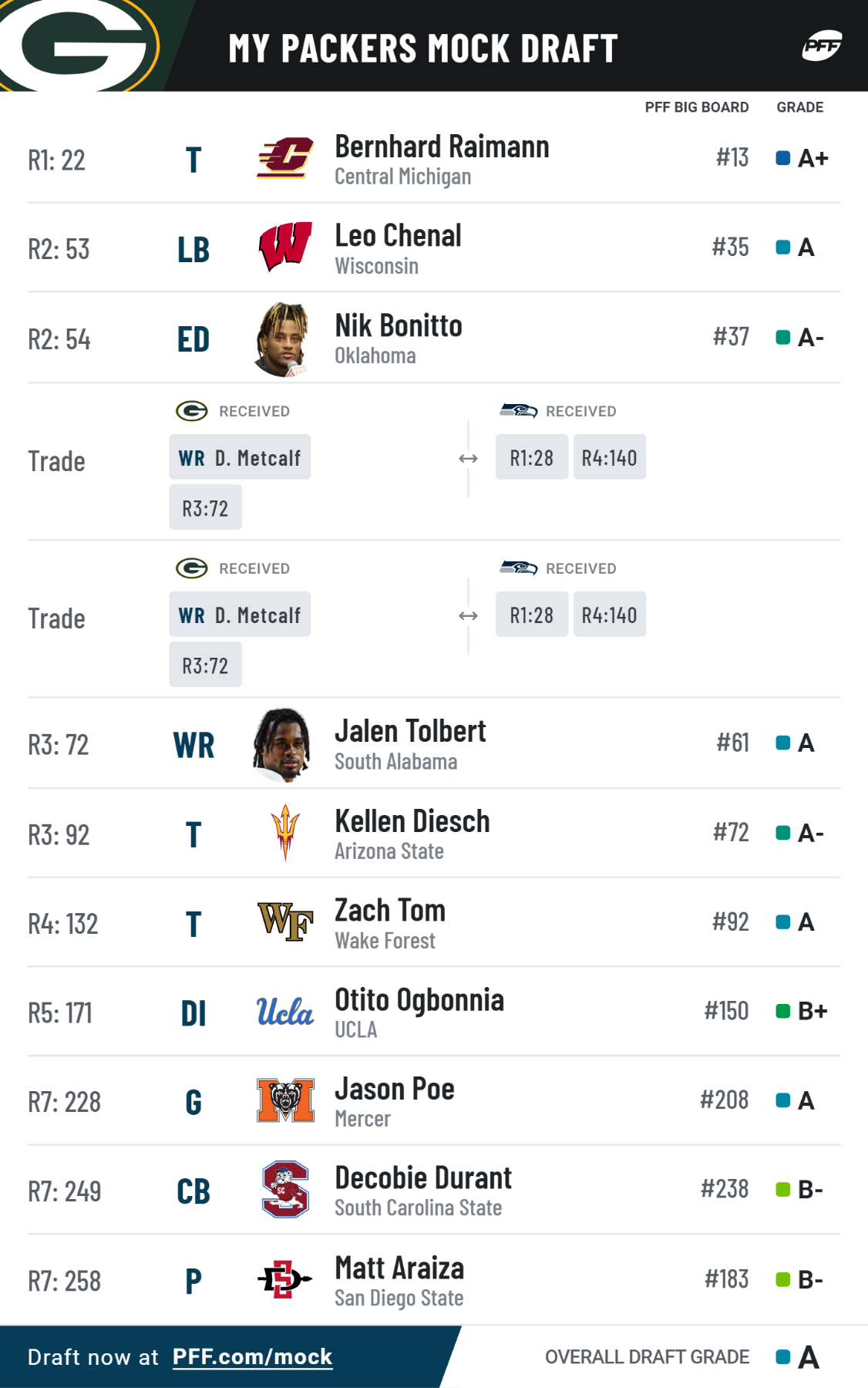This screenshot has height=1388, width=868.
Task: Click the A+ grade color swatch
Action: point(782,158)
